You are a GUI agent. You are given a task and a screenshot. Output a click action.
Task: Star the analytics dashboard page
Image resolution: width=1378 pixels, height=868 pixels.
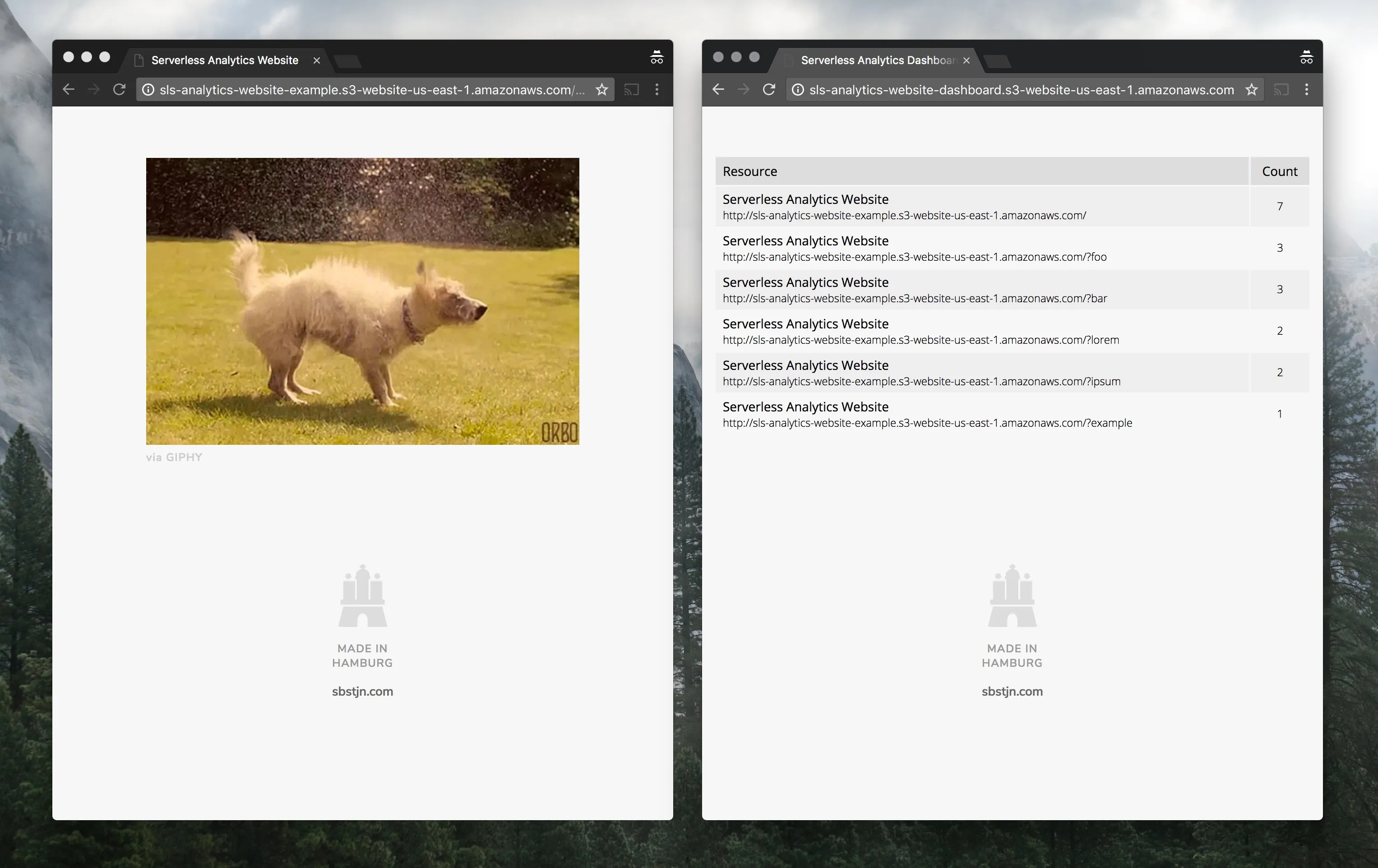[x=1252, y=90]
